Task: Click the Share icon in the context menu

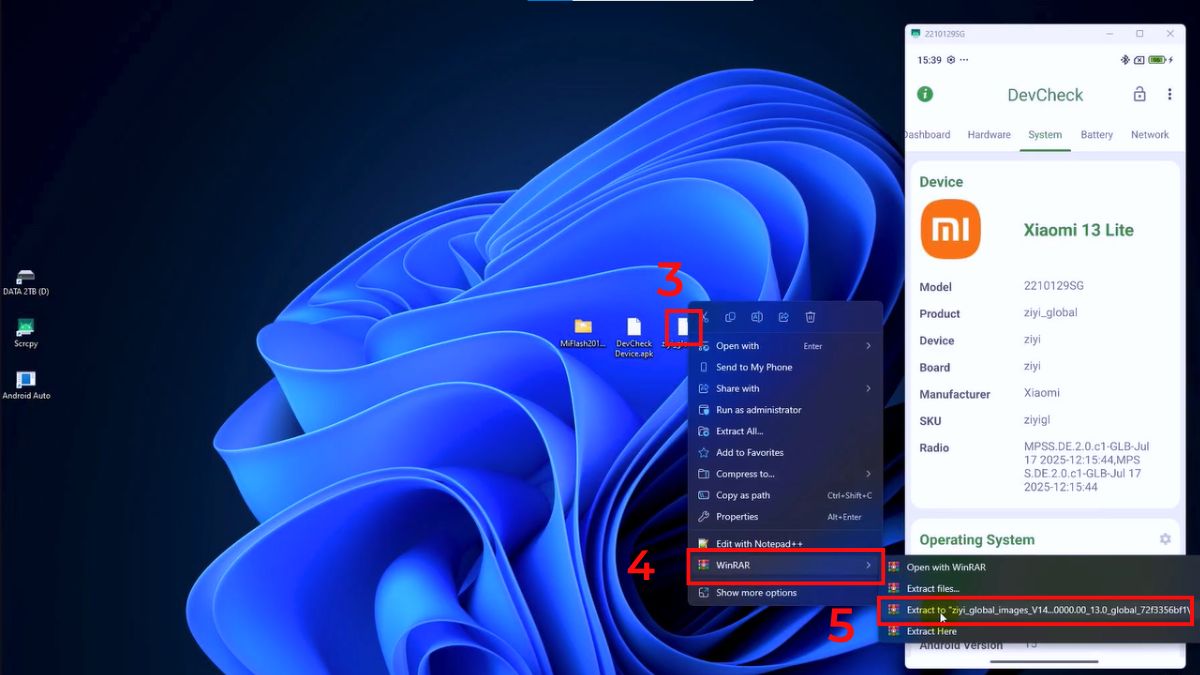Action: click(784, 316)
